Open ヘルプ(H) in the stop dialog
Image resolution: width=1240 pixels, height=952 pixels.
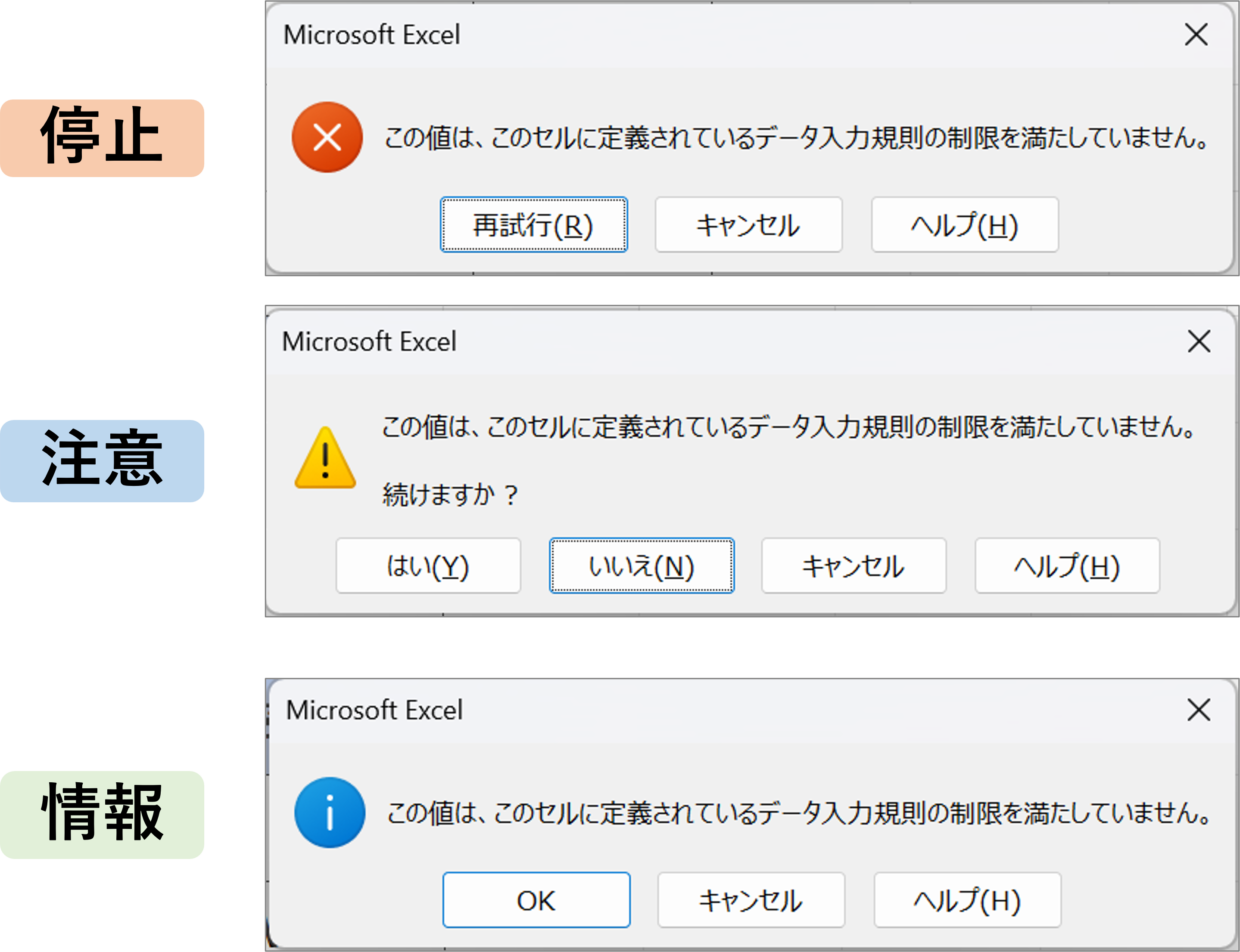(965, 225)
